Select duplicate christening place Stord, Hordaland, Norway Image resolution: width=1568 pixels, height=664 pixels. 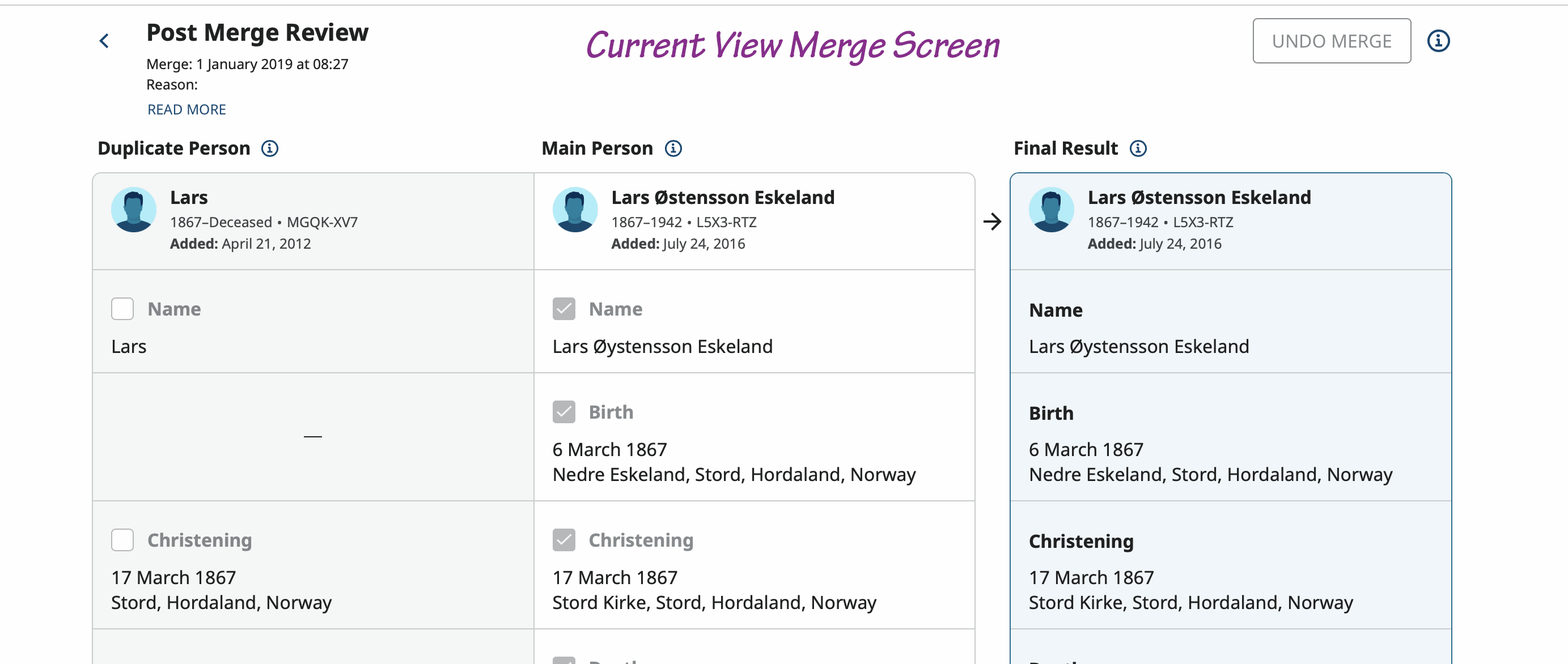221,603
